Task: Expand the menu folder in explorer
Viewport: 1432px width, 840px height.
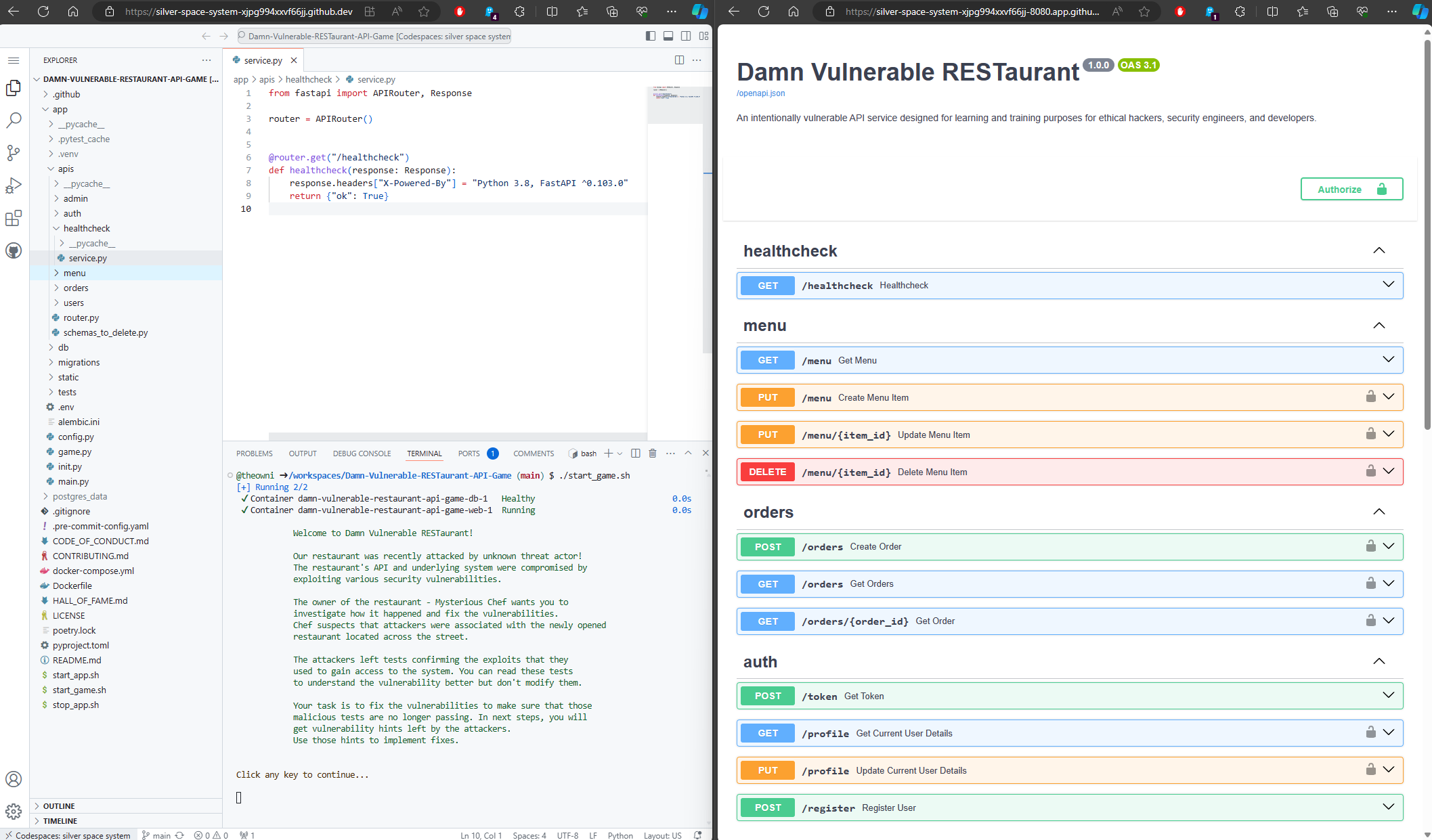Action: pyautogui.click(x=74, y=273)
